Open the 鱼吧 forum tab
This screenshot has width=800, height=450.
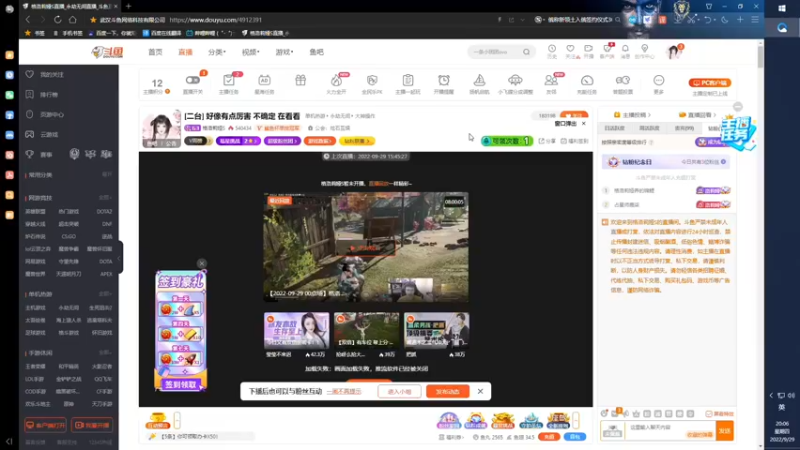tap(316, 52)
